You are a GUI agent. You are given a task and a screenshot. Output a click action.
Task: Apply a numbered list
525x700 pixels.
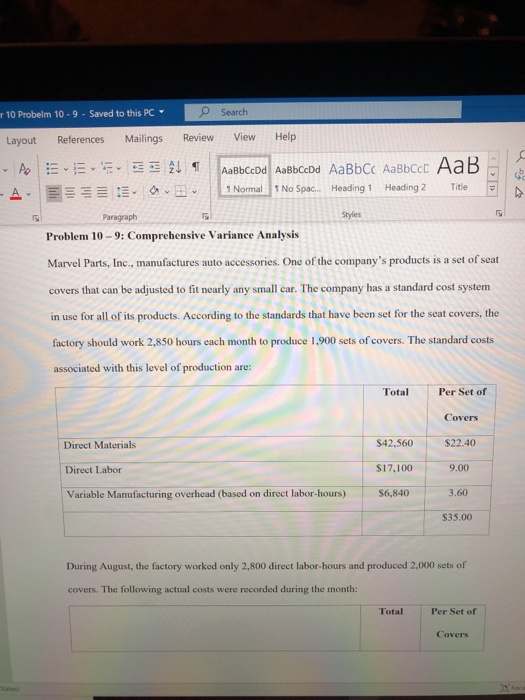coord(79,169)
